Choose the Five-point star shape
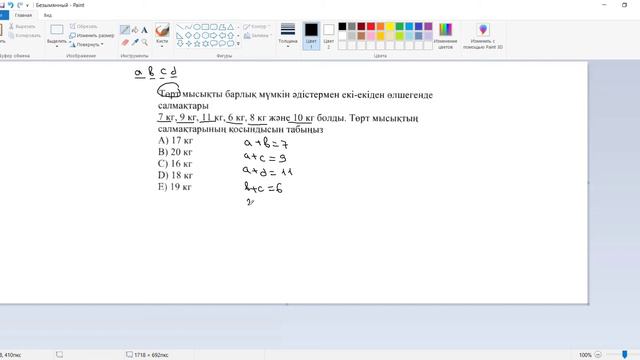 [x=197, y=44]
